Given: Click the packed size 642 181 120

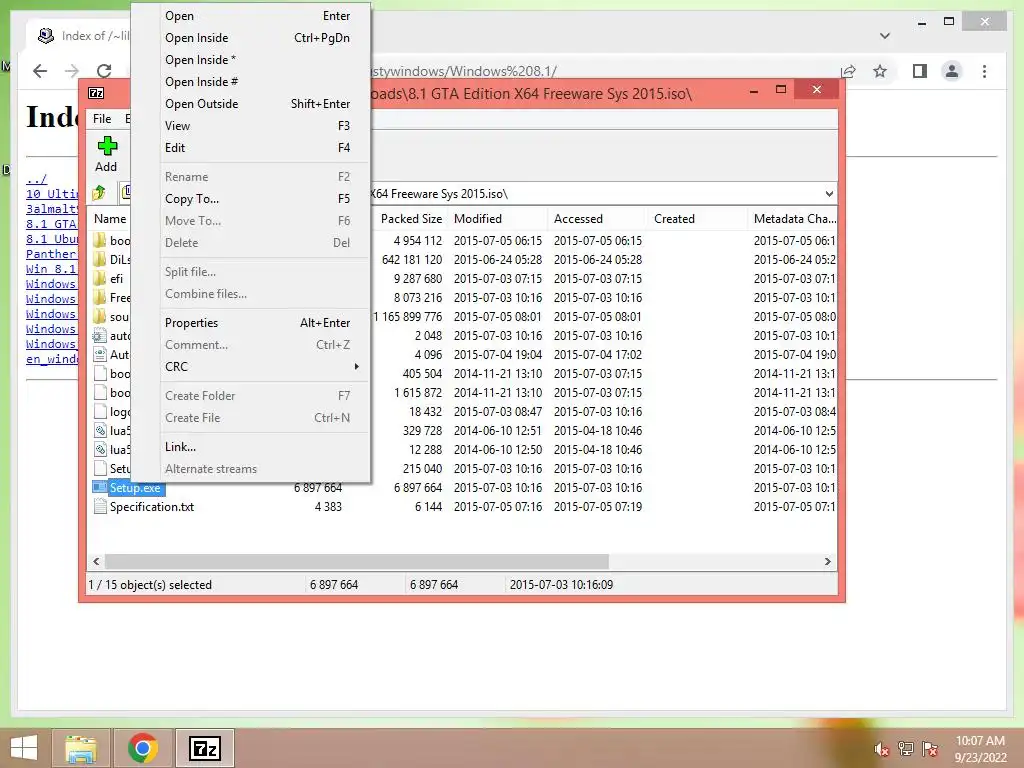Looking at the screenshot, I should pyautogui.click(x=411, y=259).
